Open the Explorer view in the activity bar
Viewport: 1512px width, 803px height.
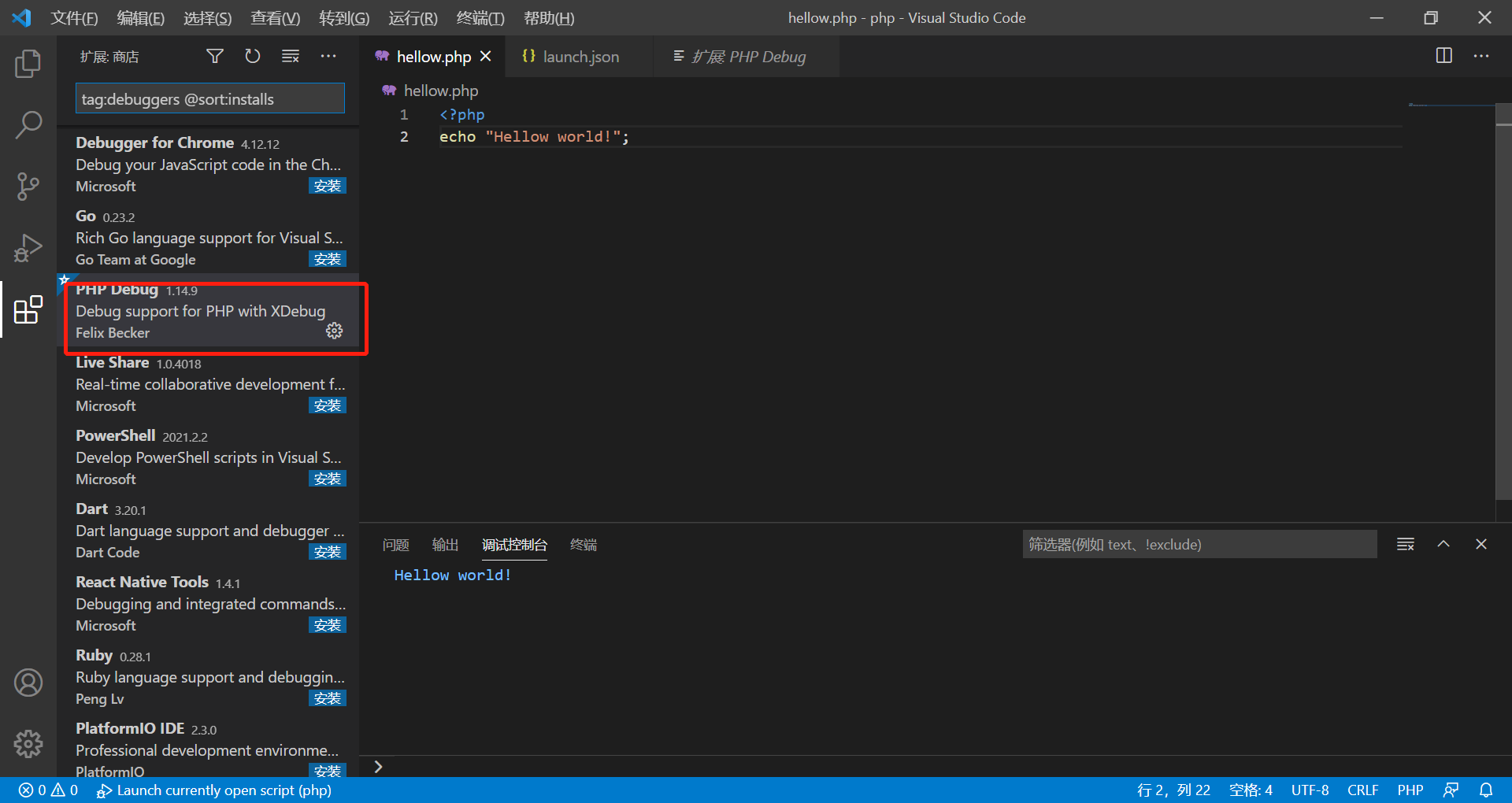[28, 64]
